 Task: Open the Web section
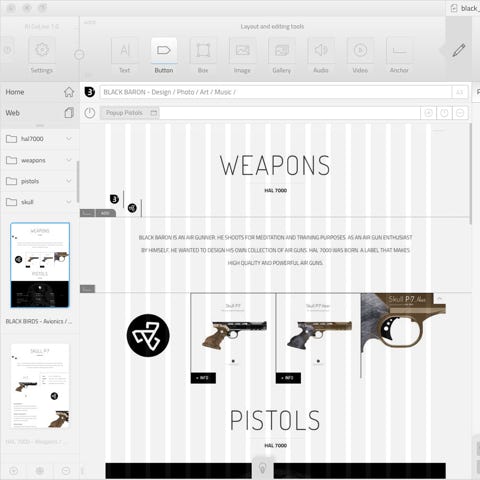click(40, 113)
